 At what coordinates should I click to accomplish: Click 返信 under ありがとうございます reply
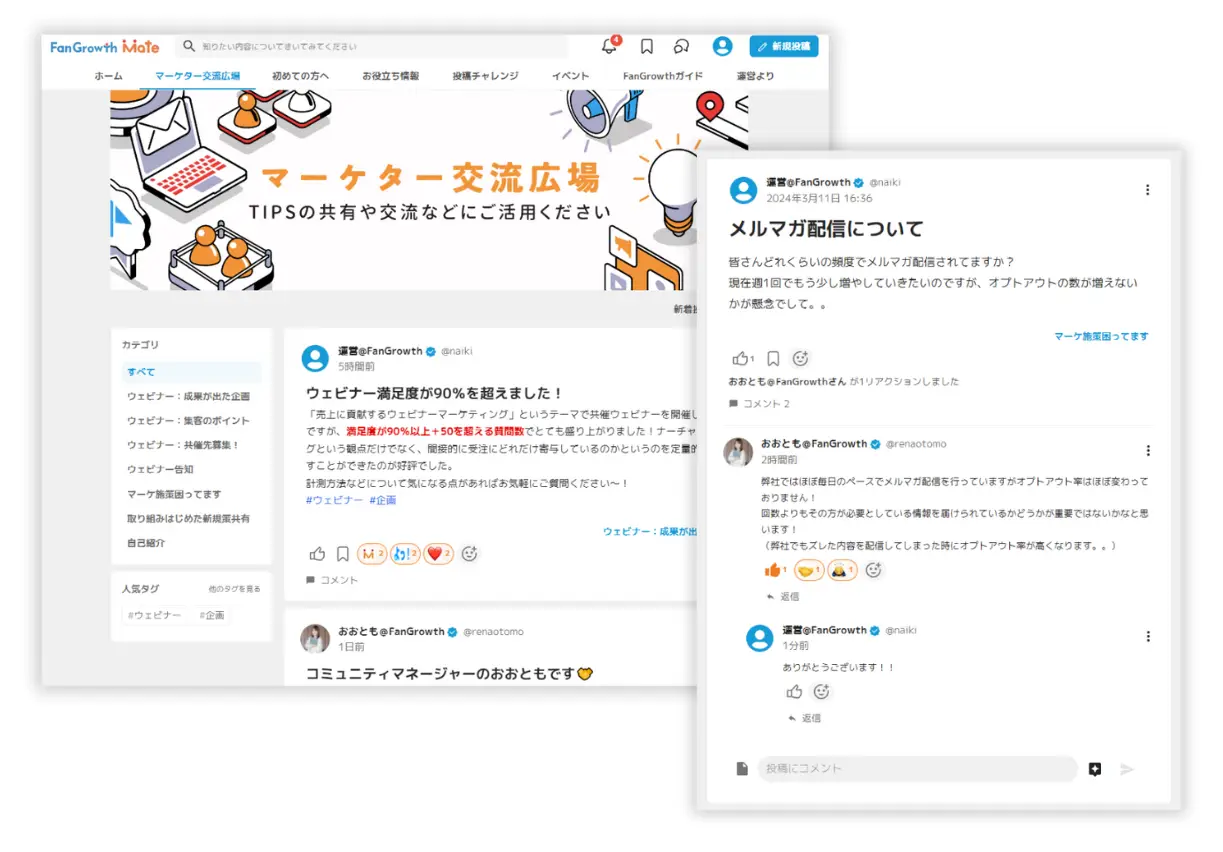[804, 718]
